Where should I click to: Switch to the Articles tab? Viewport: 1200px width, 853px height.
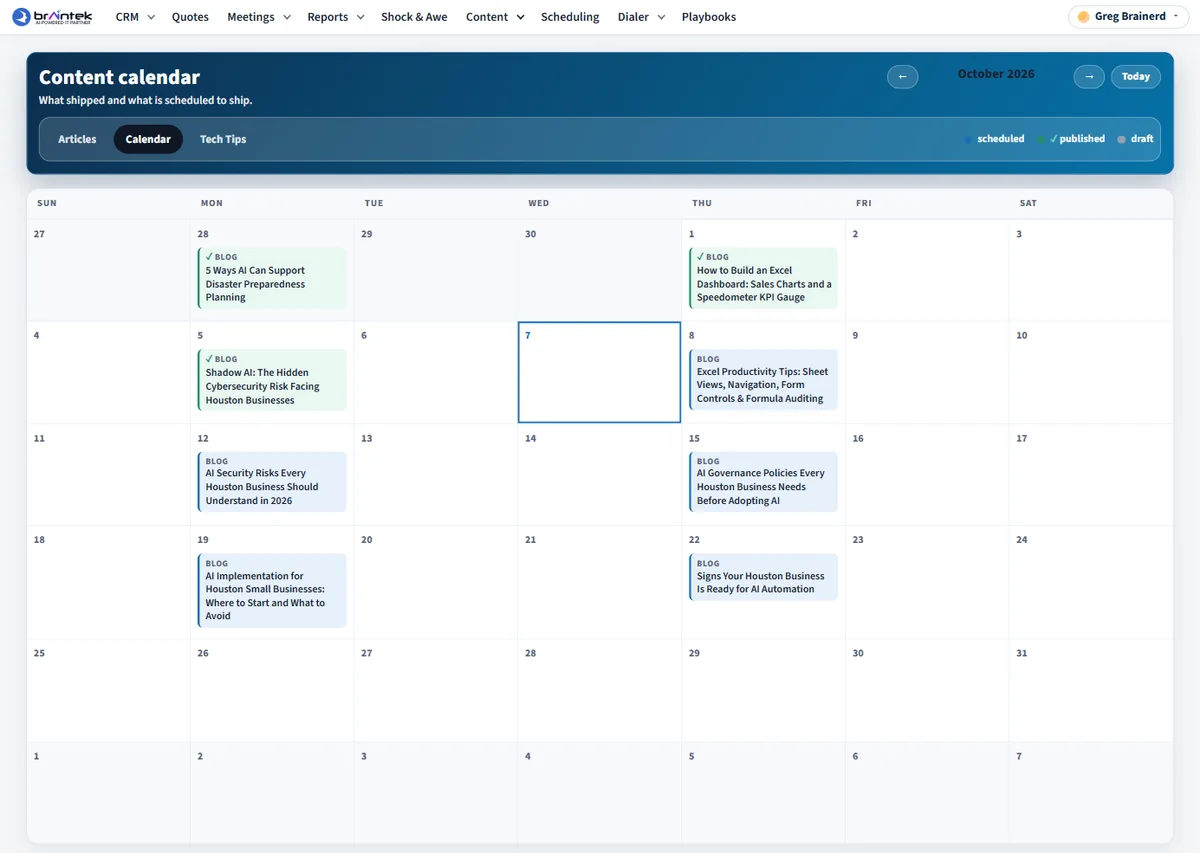(77, 139)
